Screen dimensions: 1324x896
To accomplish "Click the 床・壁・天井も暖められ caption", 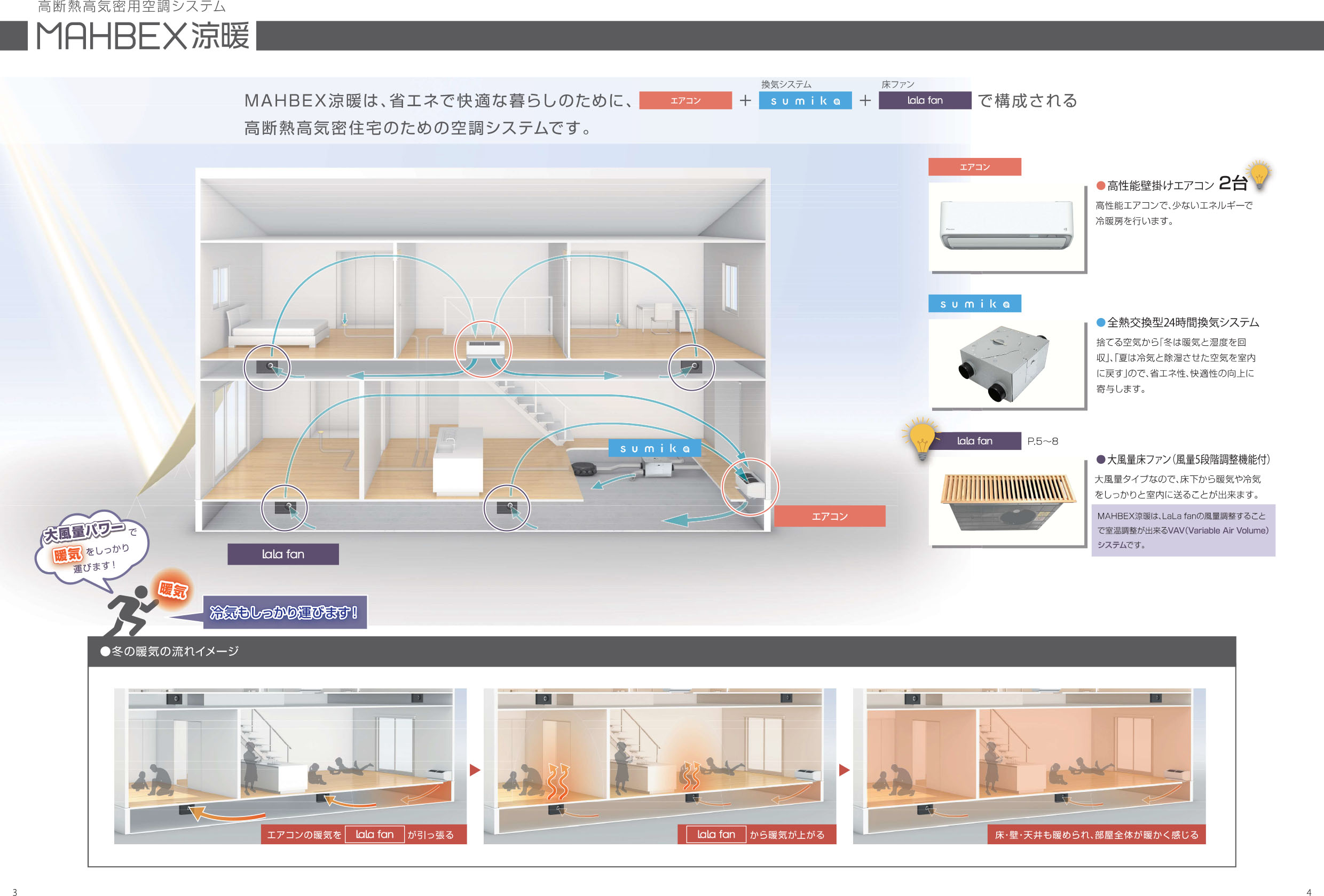I will [x=1096, y=835].
